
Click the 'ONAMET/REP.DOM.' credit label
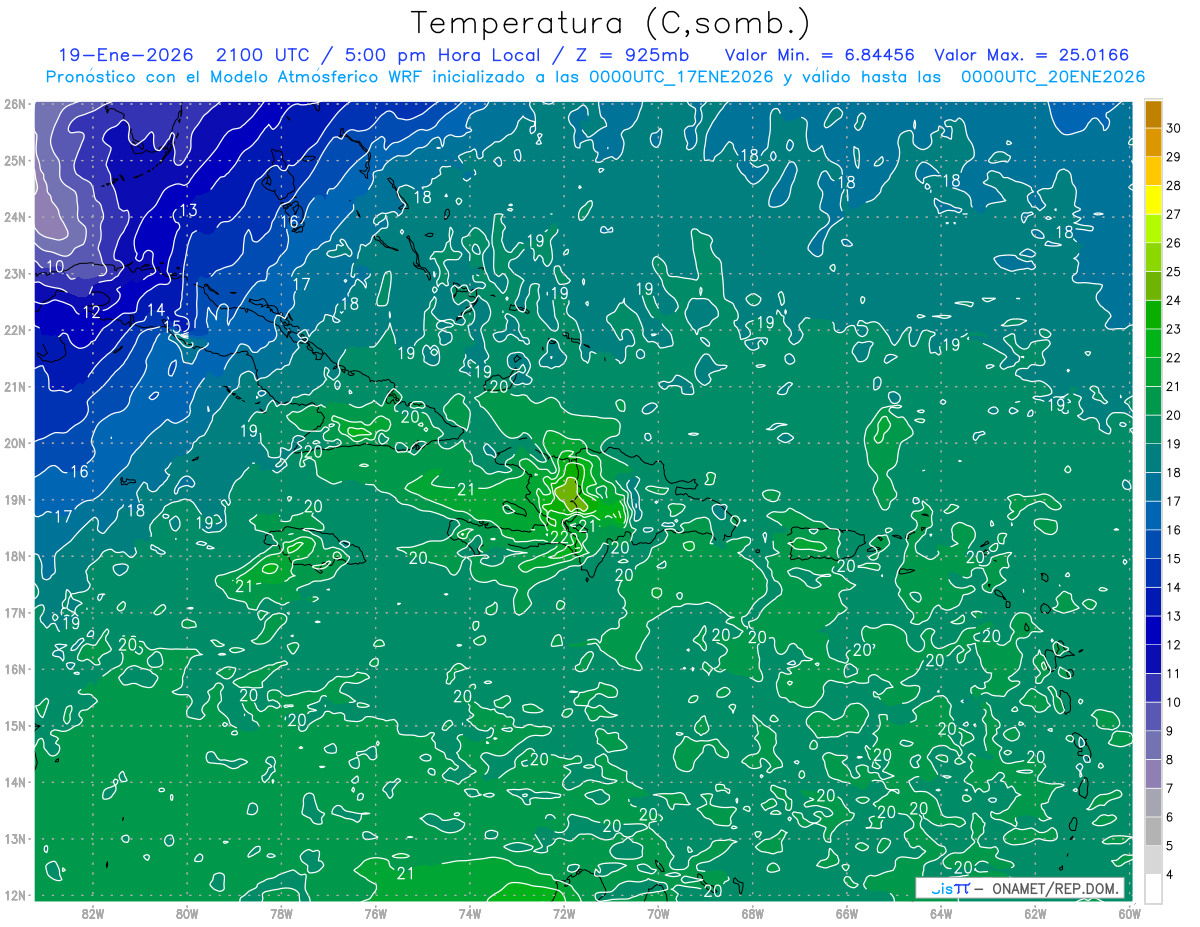click(x=1055, y=888)
